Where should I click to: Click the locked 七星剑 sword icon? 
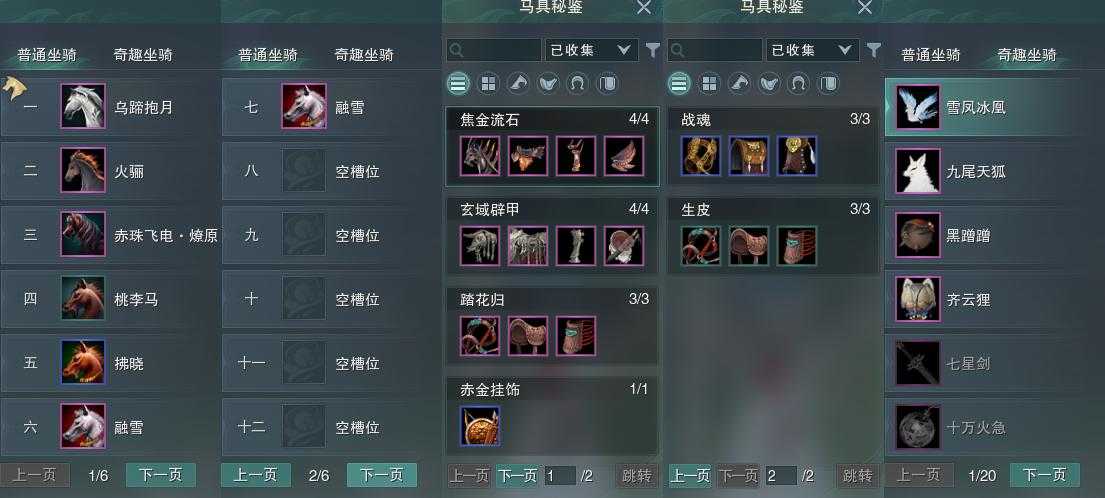pos(918,363)
